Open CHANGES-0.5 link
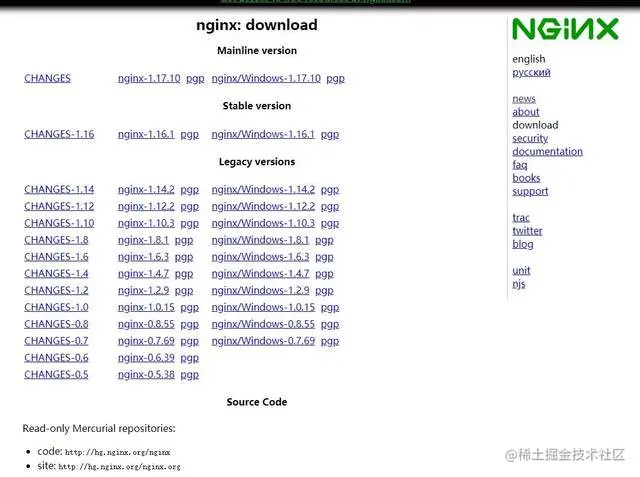Screen dimensions: 640x477 point(56,375)
